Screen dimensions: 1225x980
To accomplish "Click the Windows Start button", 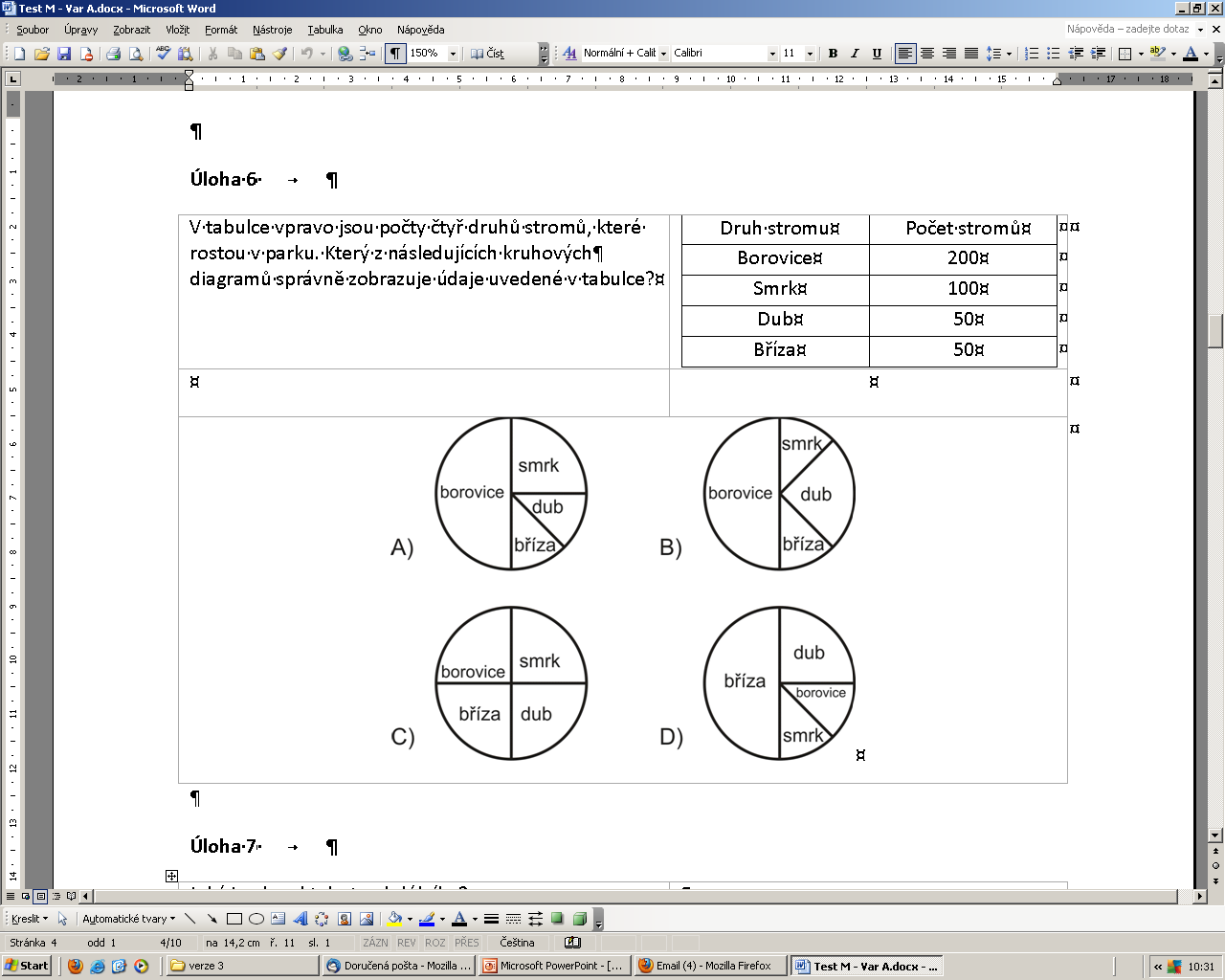I will [27, 966].
